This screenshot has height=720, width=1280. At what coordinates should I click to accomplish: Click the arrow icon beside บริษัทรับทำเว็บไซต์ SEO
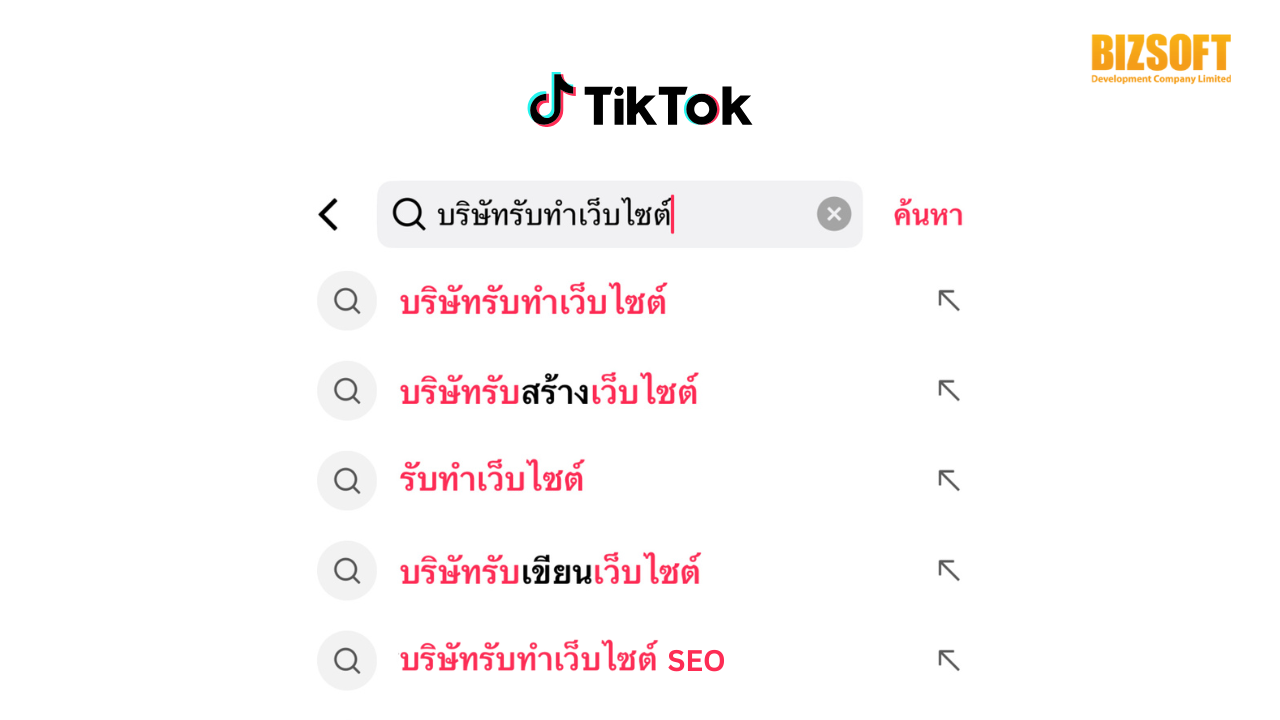pos(947,660)
